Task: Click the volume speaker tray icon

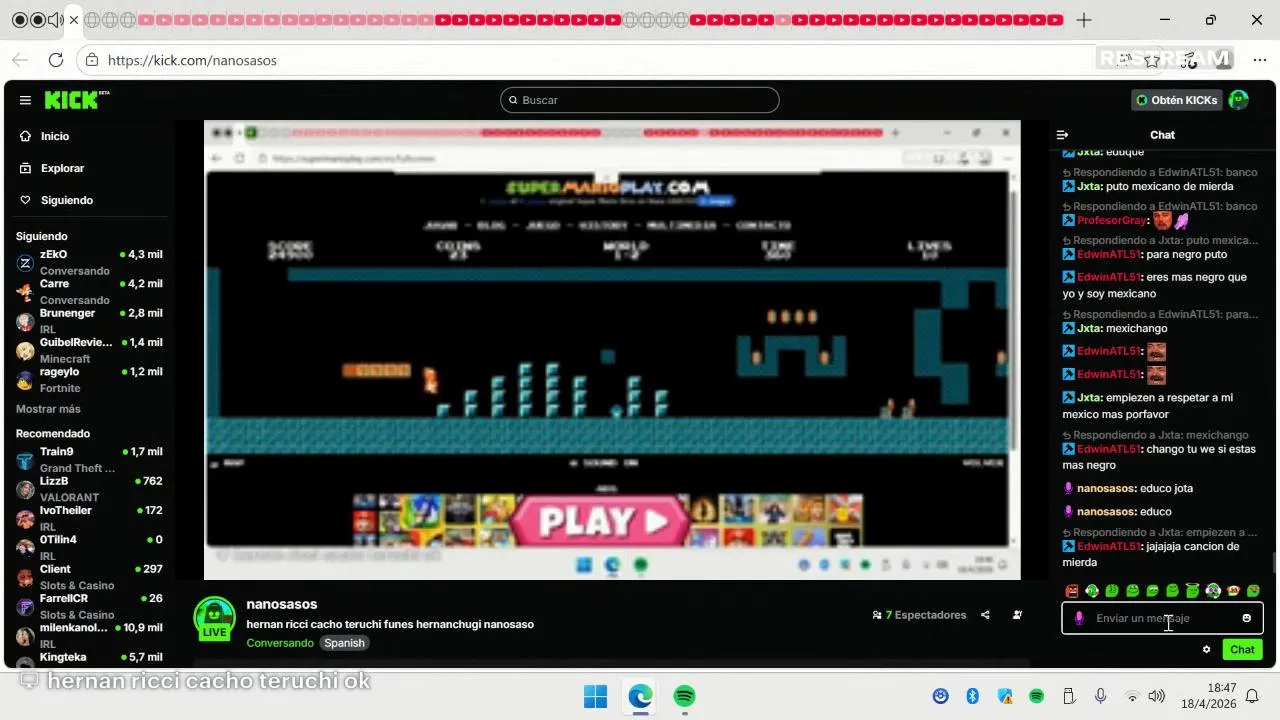Action: [1157, 696]
